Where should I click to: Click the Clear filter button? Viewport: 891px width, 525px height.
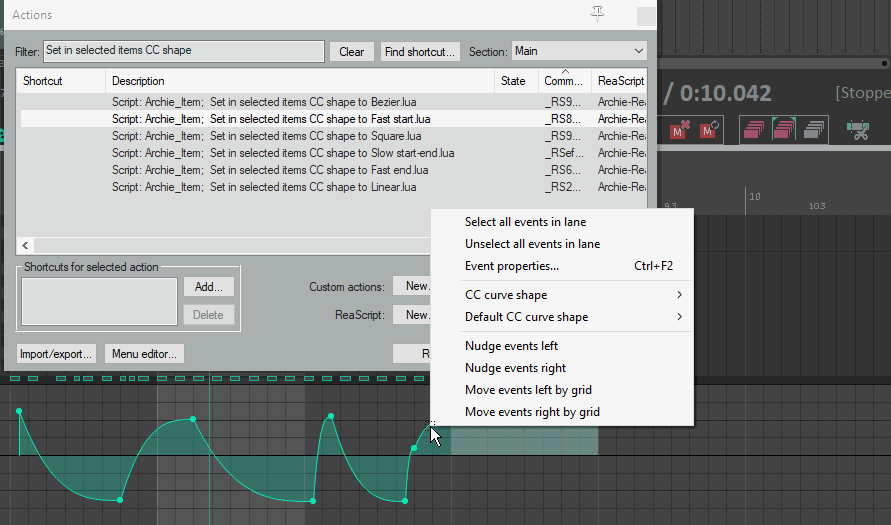351,52
